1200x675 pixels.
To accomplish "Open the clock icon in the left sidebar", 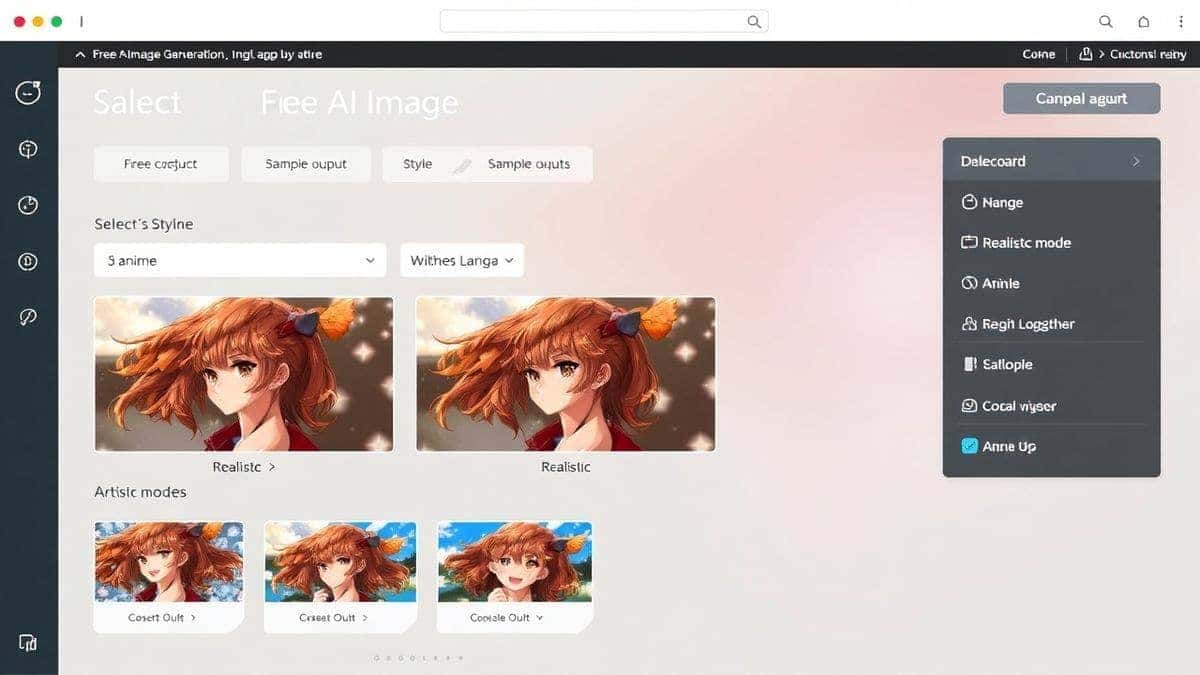I will (x=28, y=205).
